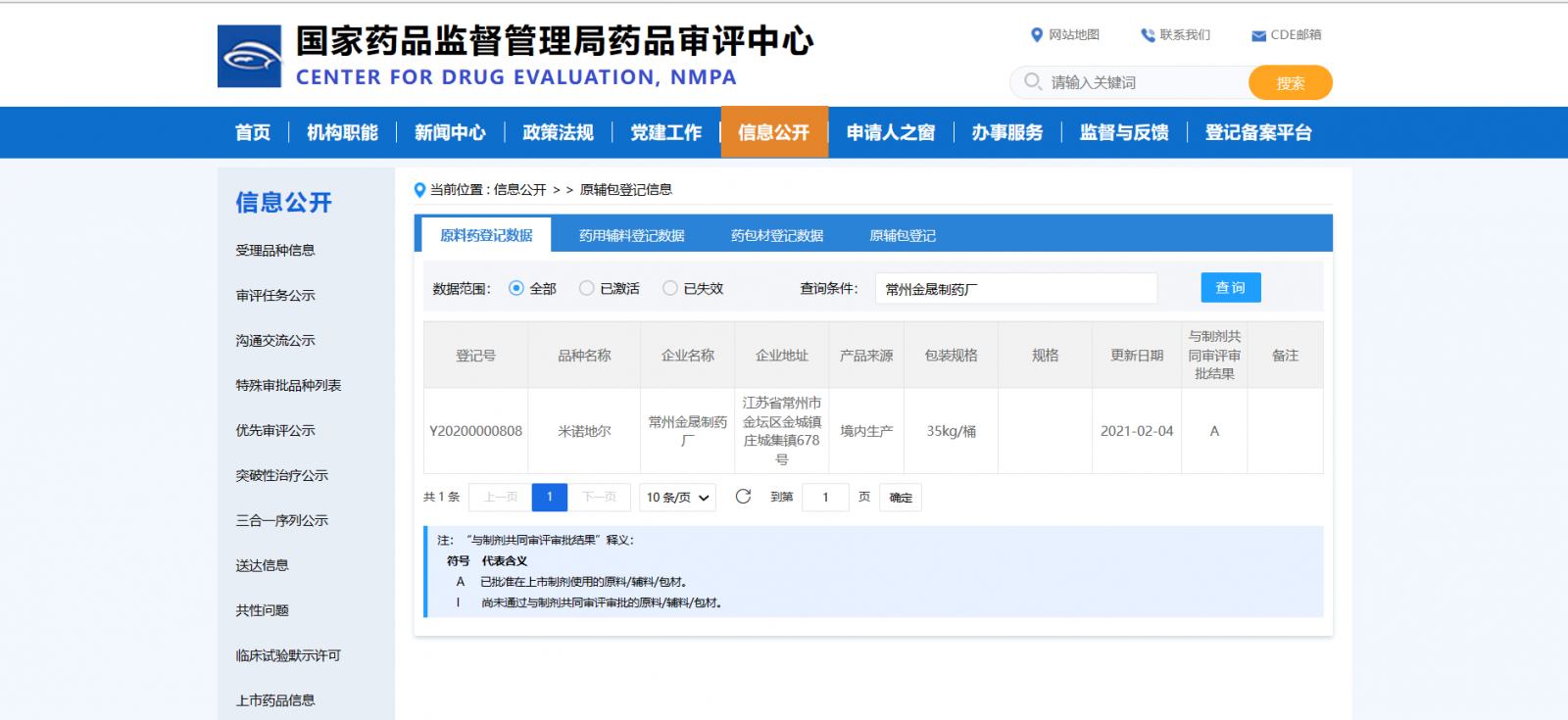The image size is (1568, 720).
Task: Switch to the 药用辅料登记数据 tab
Action: (x=631, y=236)
